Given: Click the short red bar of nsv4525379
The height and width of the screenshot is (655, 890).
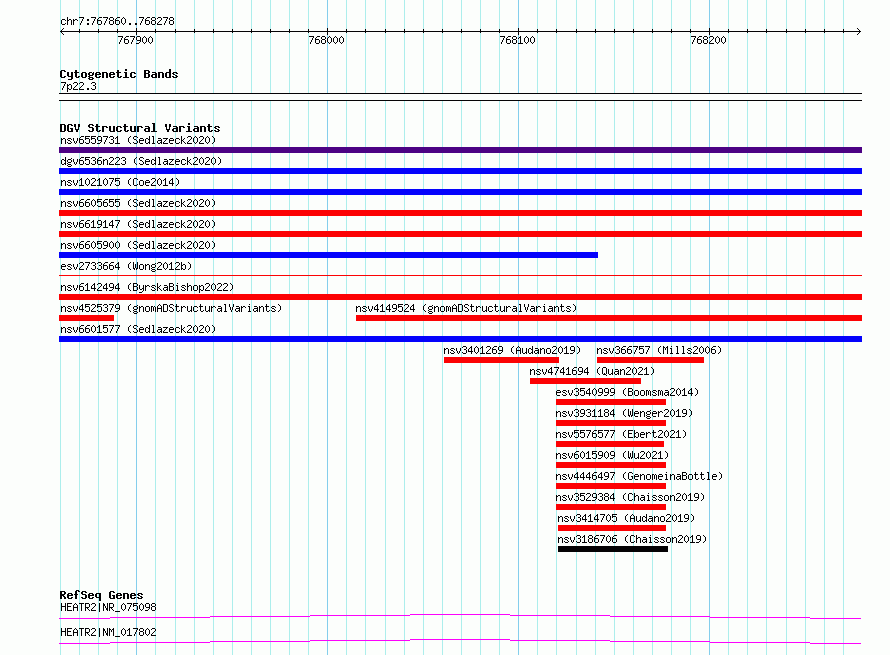Looking at the screenshot, I should click(x=86, y=318).
